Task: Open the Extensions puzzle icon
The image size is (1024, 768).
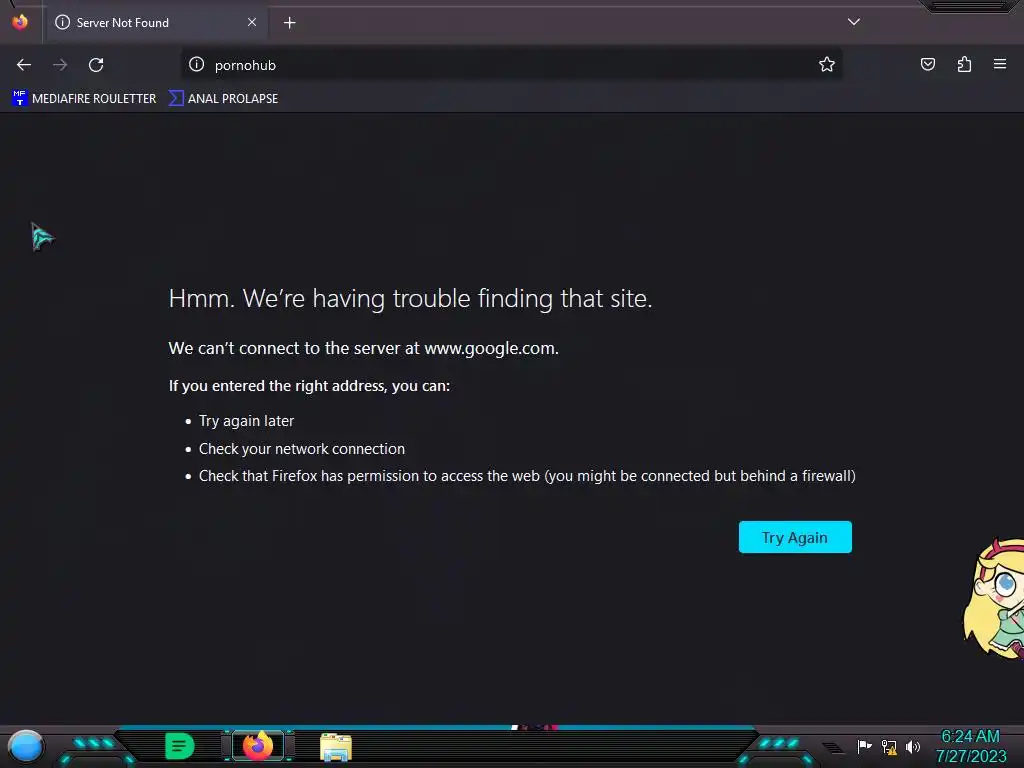Action: (964, 64)
